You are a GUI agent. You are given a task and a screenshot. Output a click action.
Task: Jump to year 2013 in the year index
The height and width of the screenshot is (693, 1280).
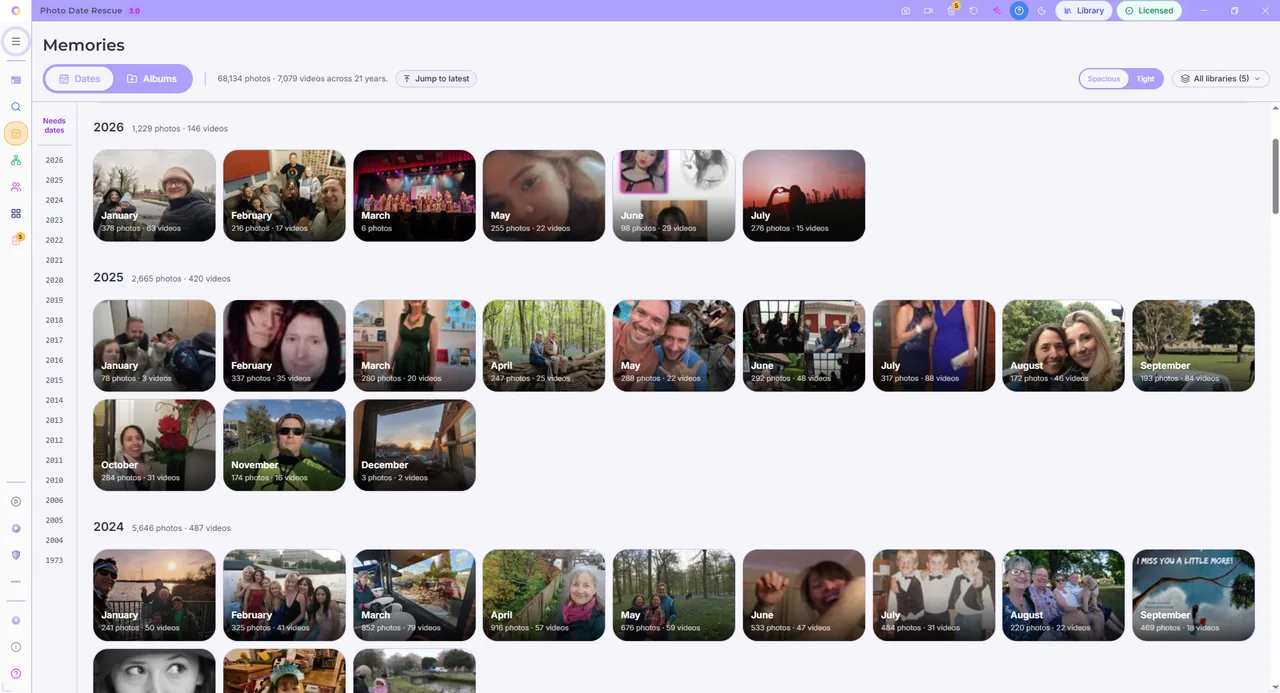(54, 420)
